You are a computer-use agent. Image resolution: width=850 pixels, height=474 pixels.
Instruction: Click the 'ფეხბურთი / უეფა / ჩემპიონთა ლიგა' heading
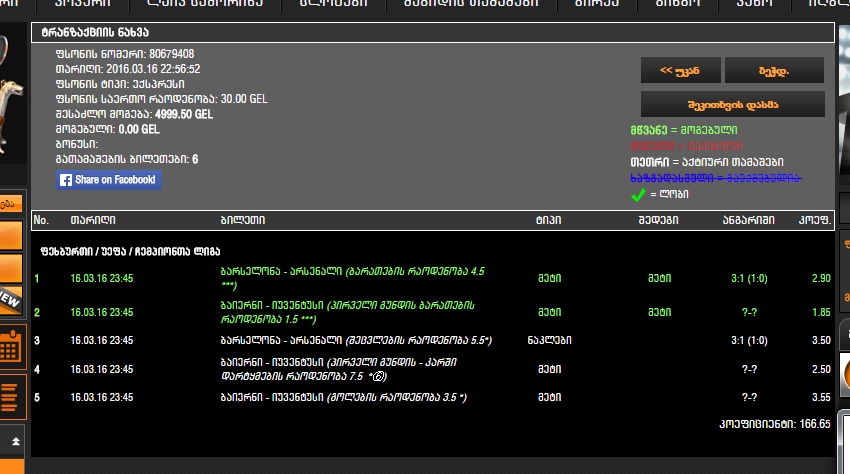130,252
